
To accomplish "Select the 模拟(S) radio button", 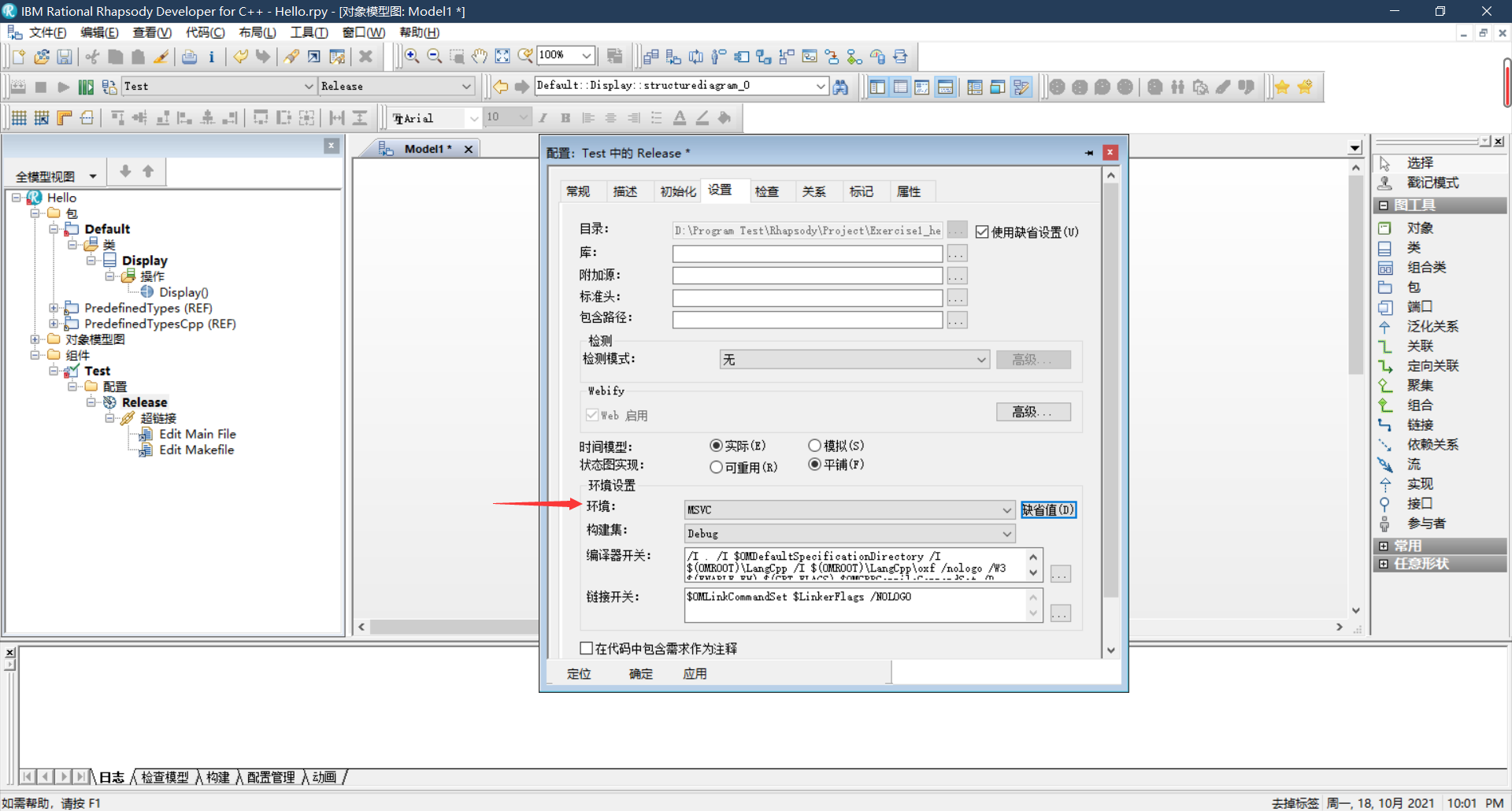I will point(815,445).
